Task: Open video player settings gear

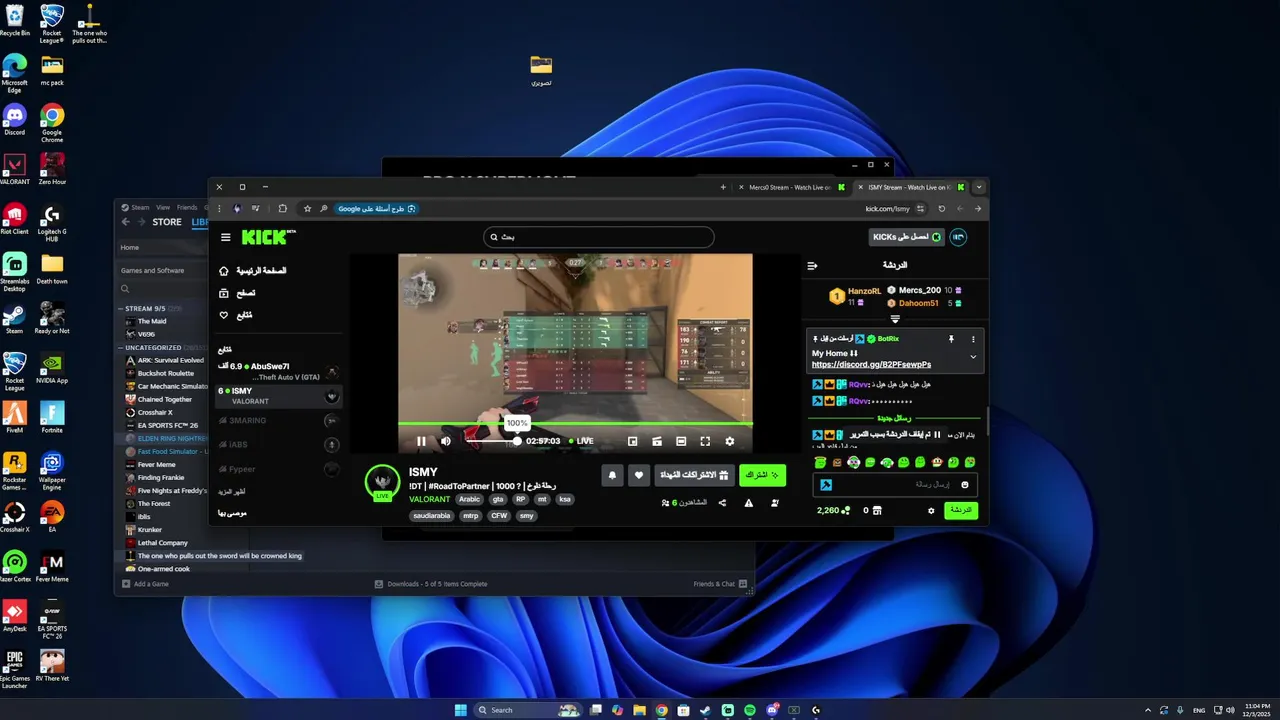Action: point(729,441)
